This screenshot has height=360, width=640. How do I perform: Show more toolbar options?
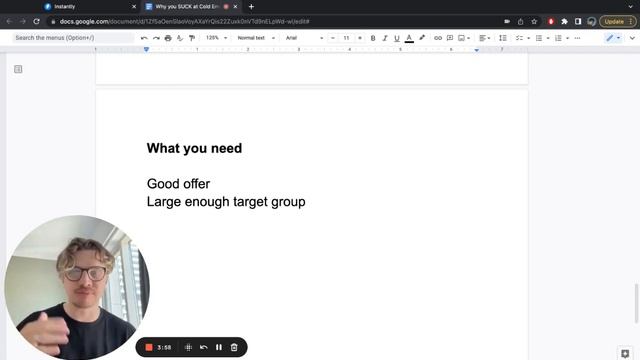click(x=577, y=38)
